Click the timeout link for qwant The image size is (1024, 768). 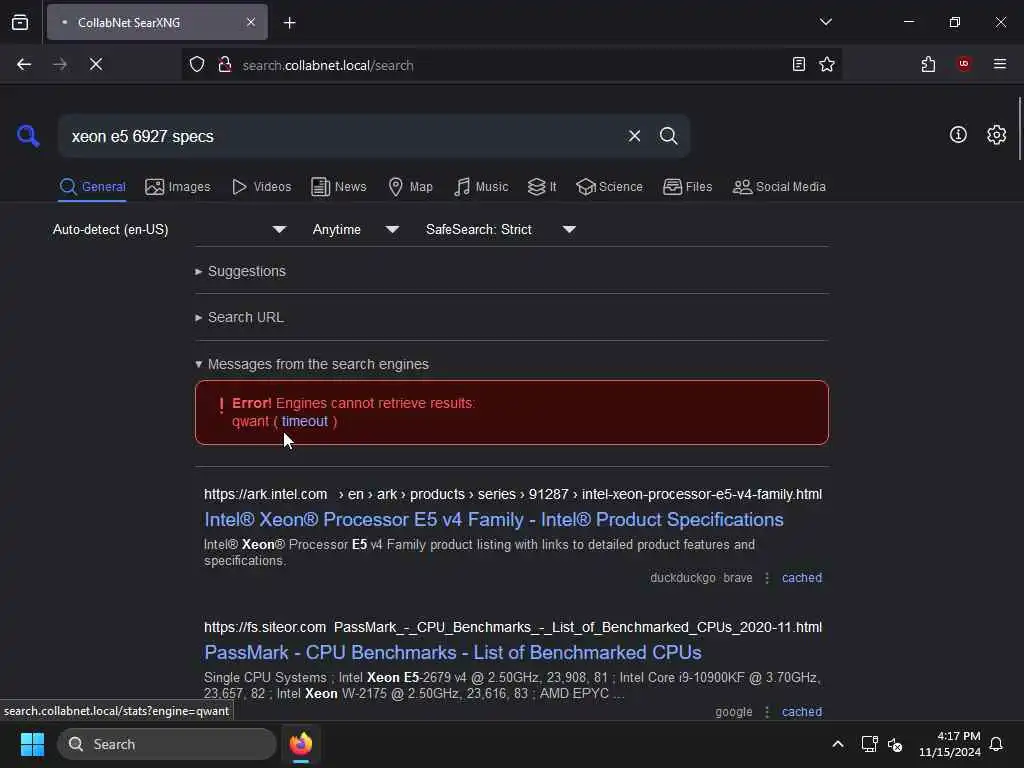point(305,421)
